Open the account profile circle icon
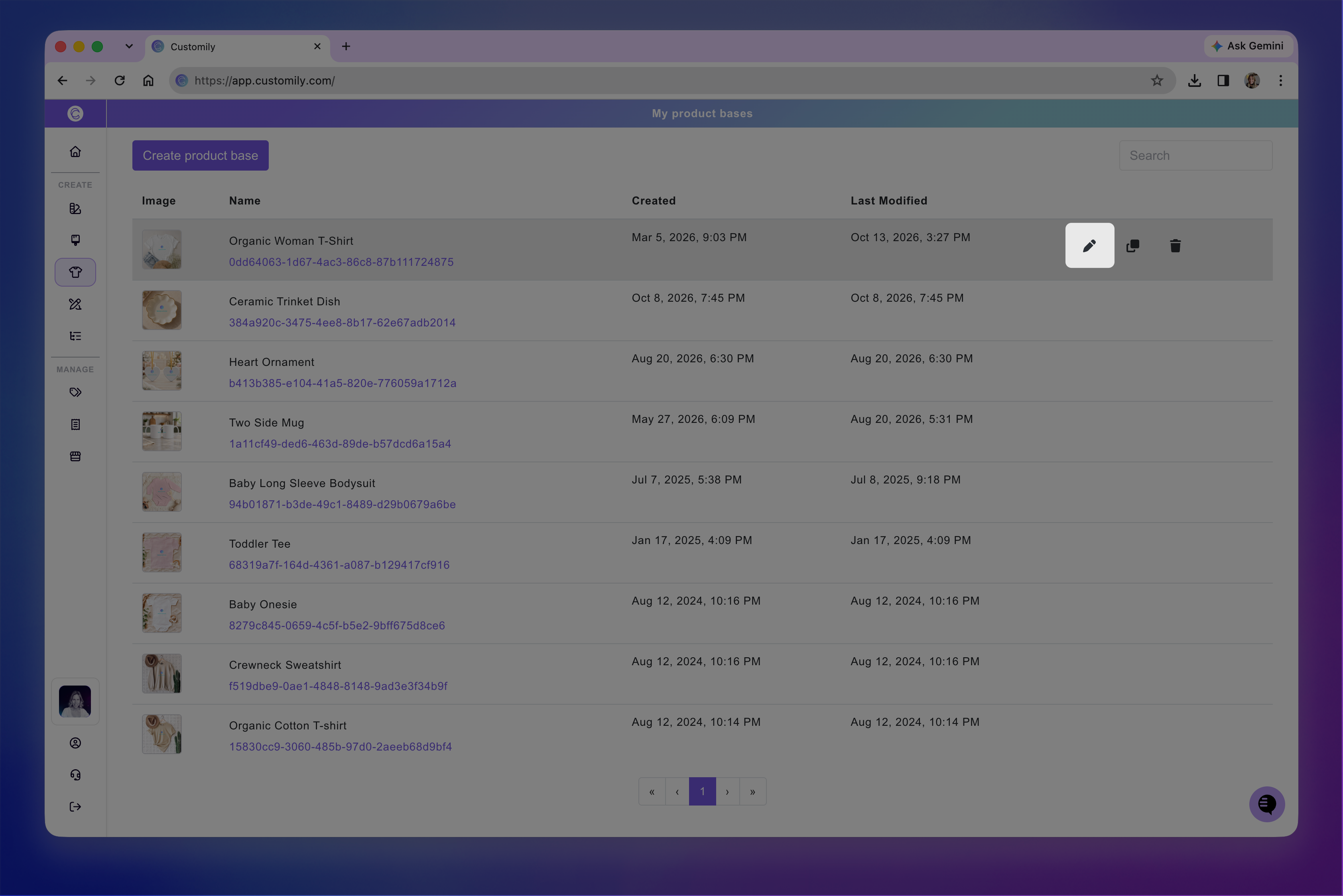This screenshot has width=1343, height=896. pyautogui.click(x=75, y=743)
